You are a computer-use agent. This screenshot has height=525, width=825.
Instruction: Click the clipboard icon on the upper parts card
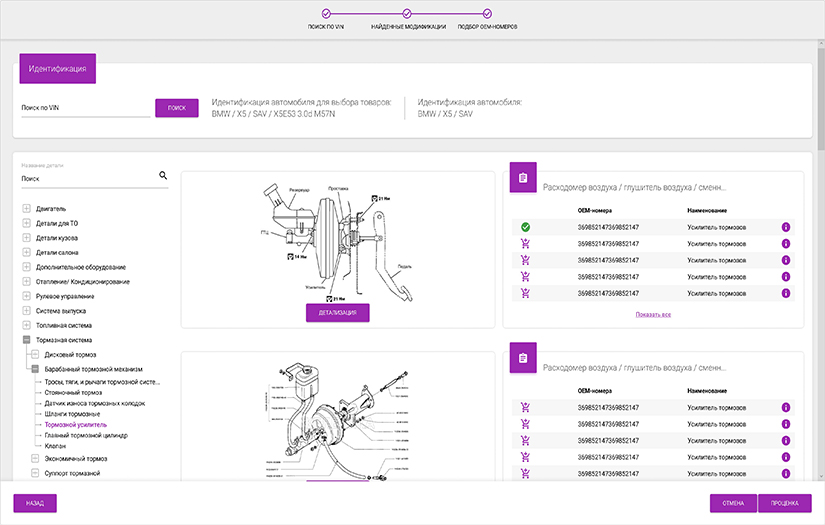pos(523,178)
